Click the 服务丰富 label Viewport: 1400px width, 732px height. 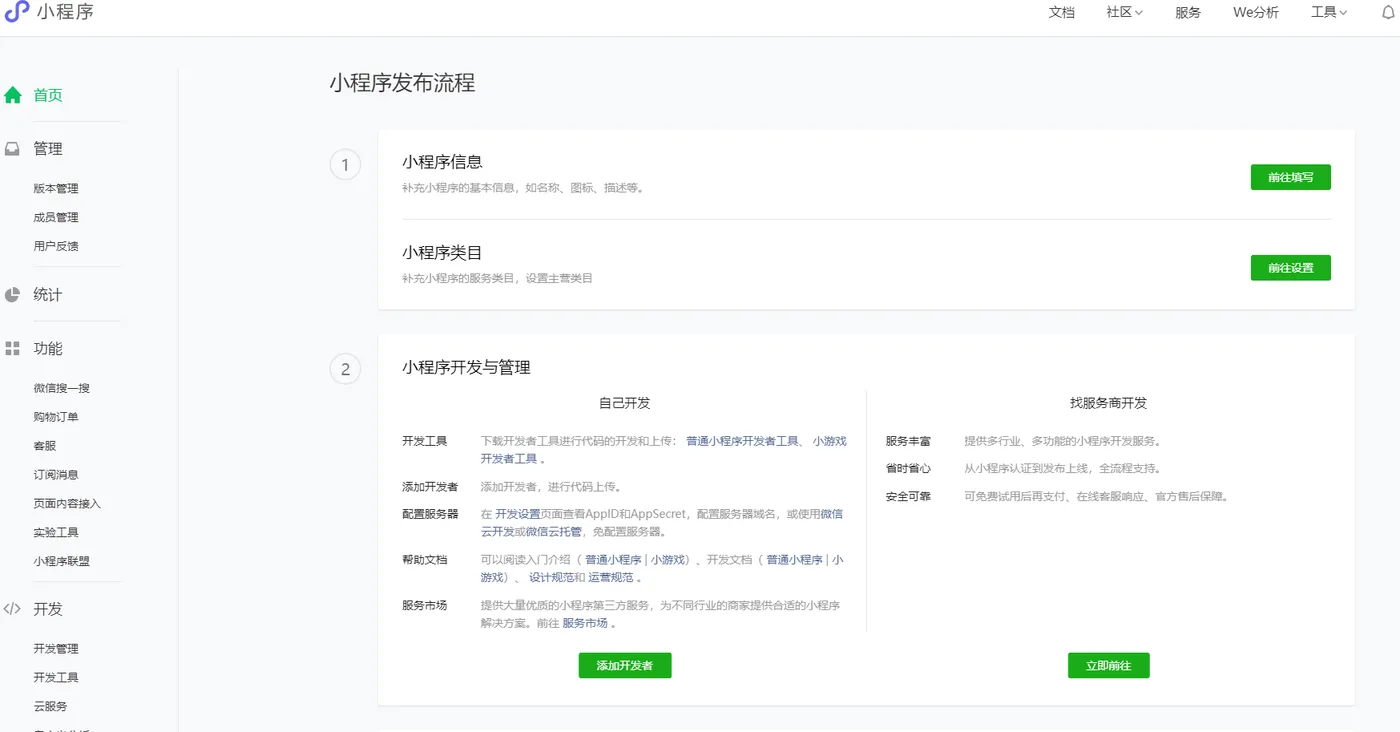click(x=908, y=441)
